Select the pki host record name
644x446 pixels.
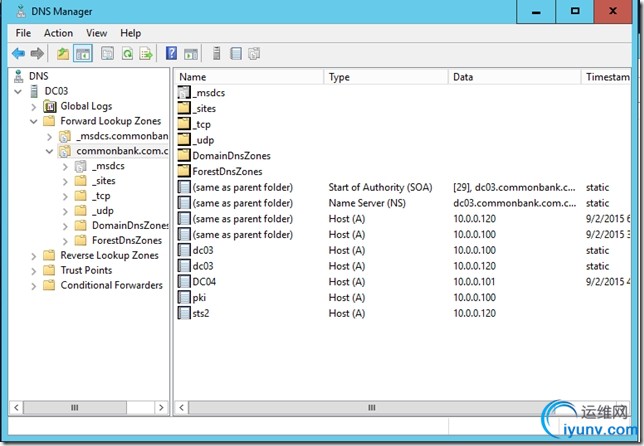[x=199, y=297]
